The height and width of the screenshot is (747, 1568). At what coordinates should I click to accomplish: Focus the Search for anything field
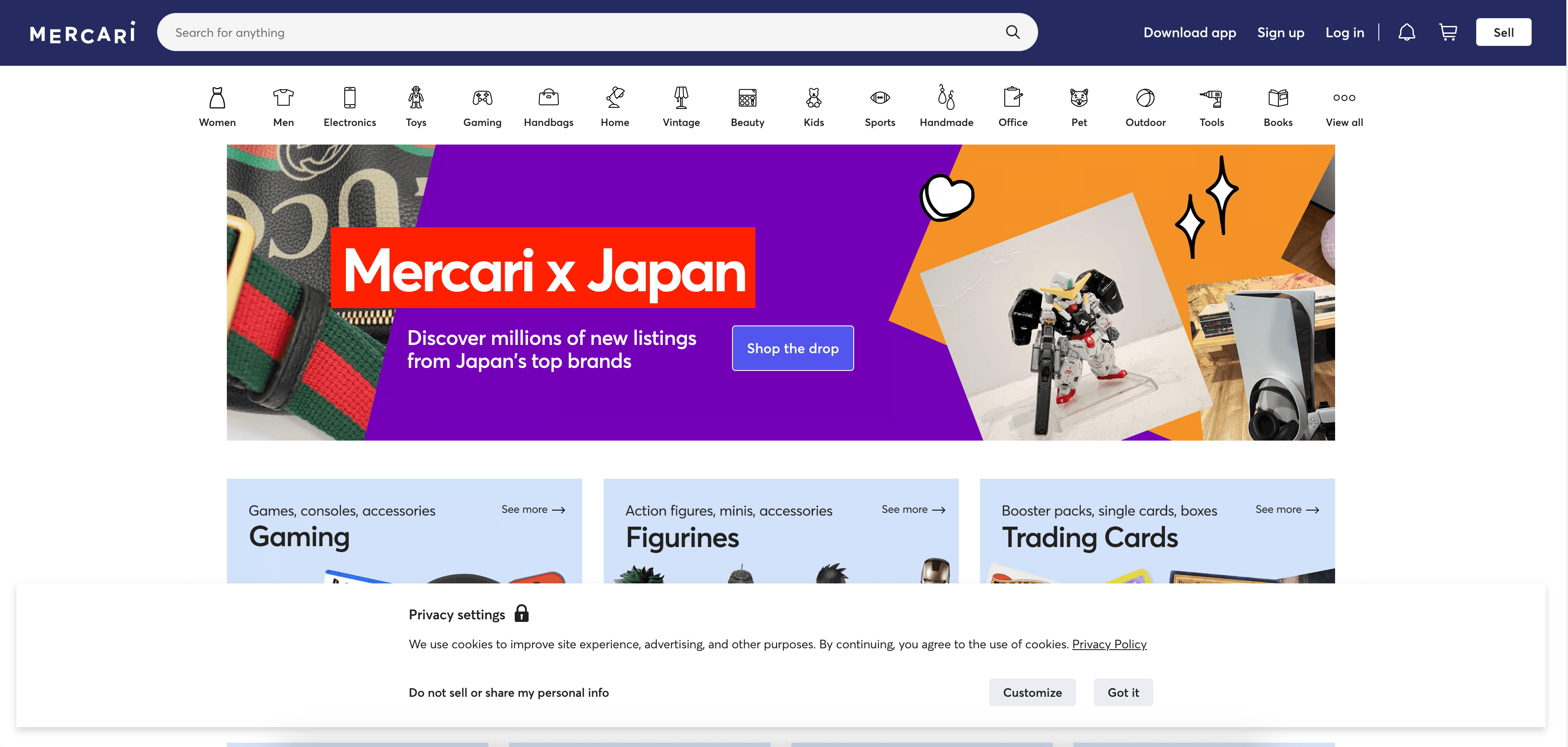click(x=578, y=33)
